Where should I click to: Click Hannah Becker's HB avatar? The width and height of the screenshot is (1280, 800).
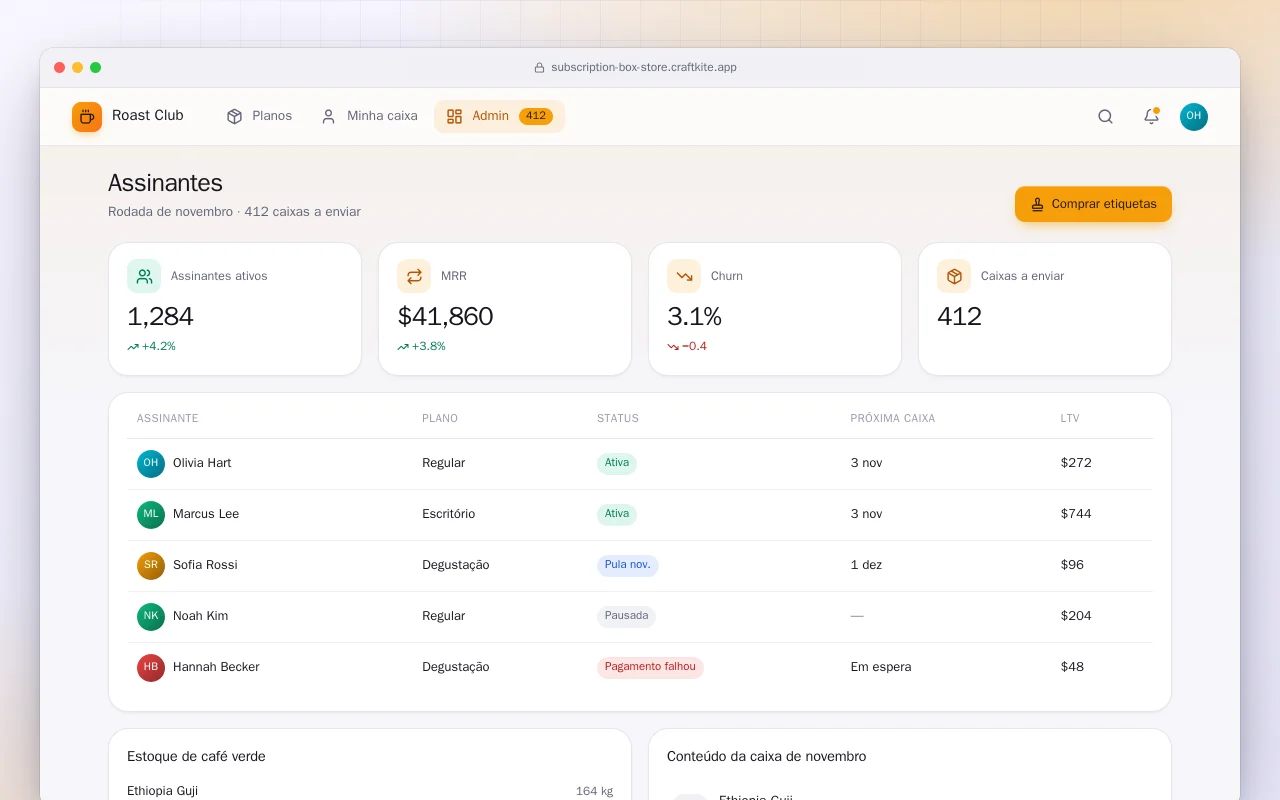click(151, 667)
